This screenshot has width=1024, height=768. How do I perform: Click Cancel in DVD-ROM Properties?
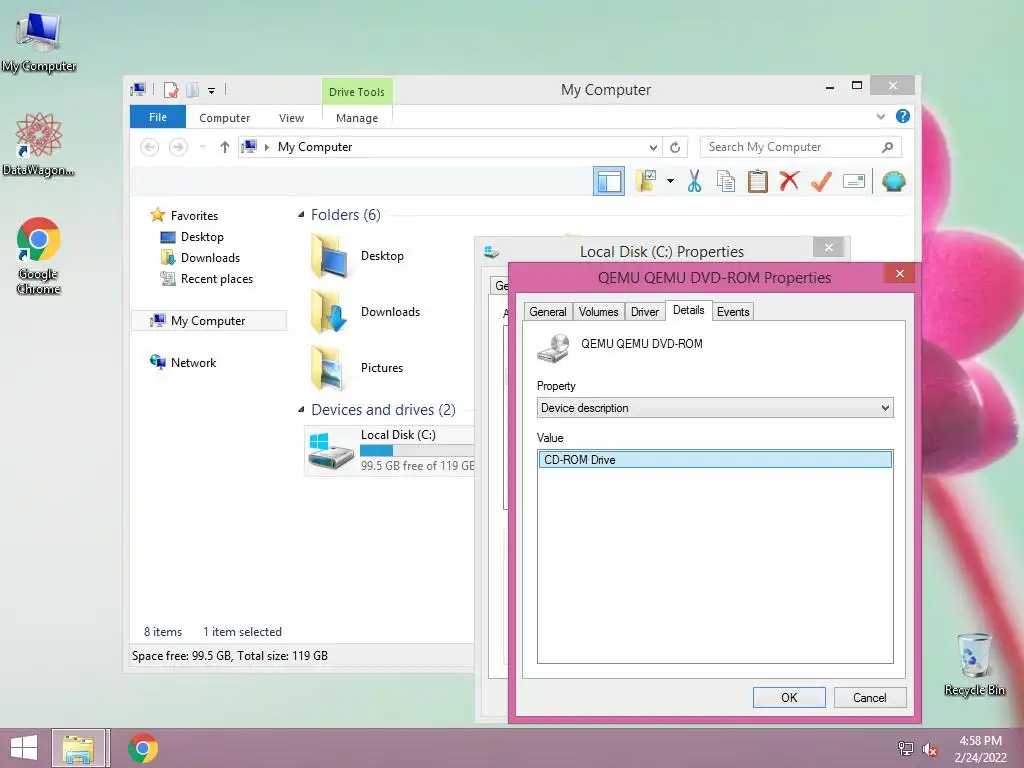870,697
